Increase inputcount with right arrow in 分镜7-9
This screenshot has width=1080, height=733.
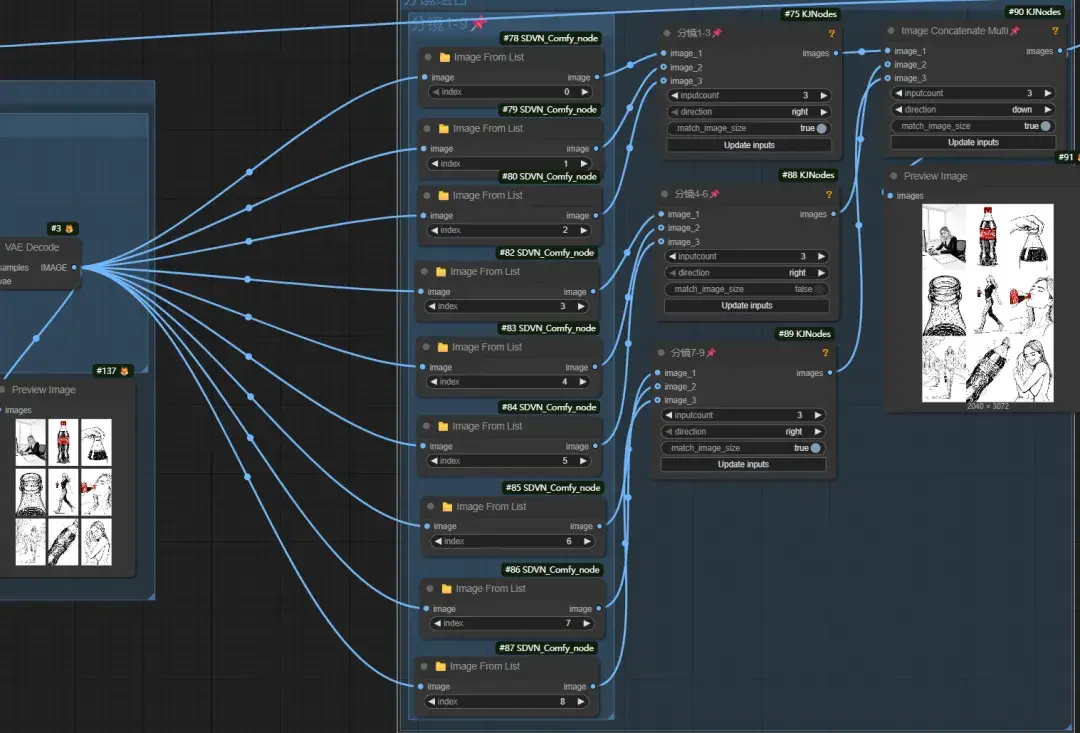(x=818, y=415)
